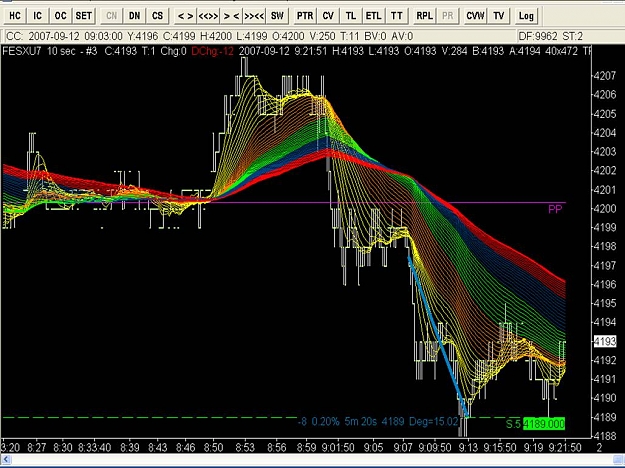This screenshot has width=625, height=468.
Task: Click the green 4189.000 price label
Action: click(x=544, y=423)
